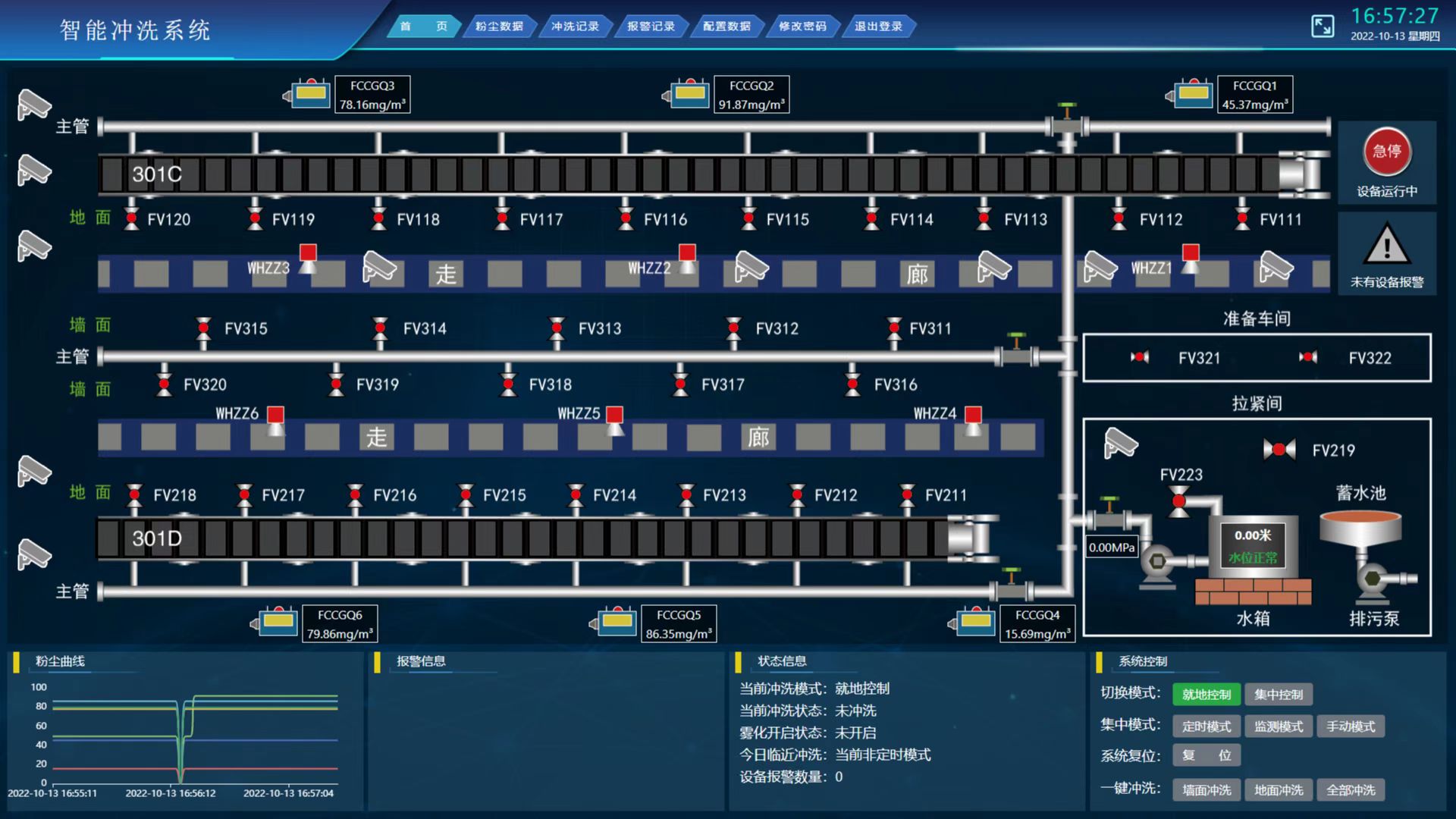Click the FV120 valve icon

pos(132,219)
